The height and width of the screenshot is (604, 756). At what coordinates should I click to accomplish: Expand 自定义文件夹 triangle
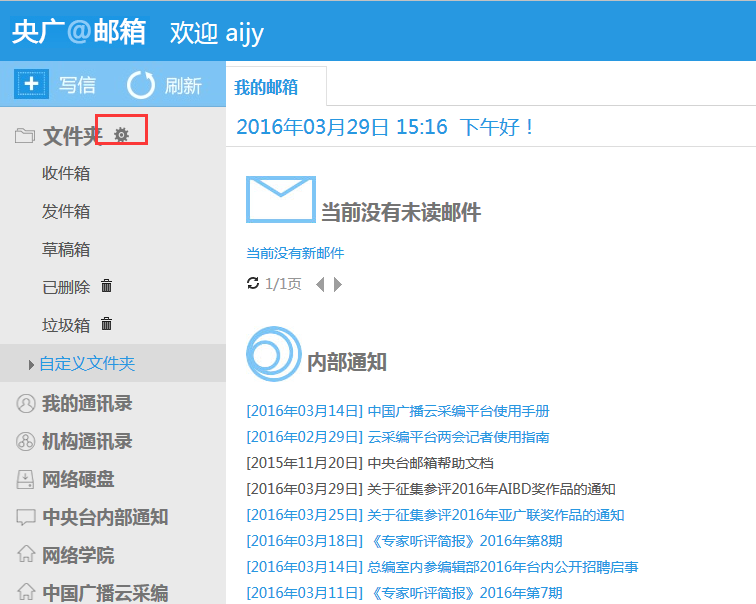(x=31, y=364)
